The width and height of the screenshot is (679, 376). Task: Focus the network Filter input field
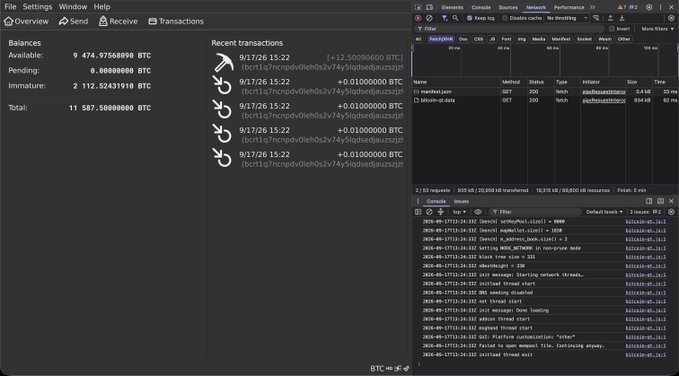pos(509,29)
